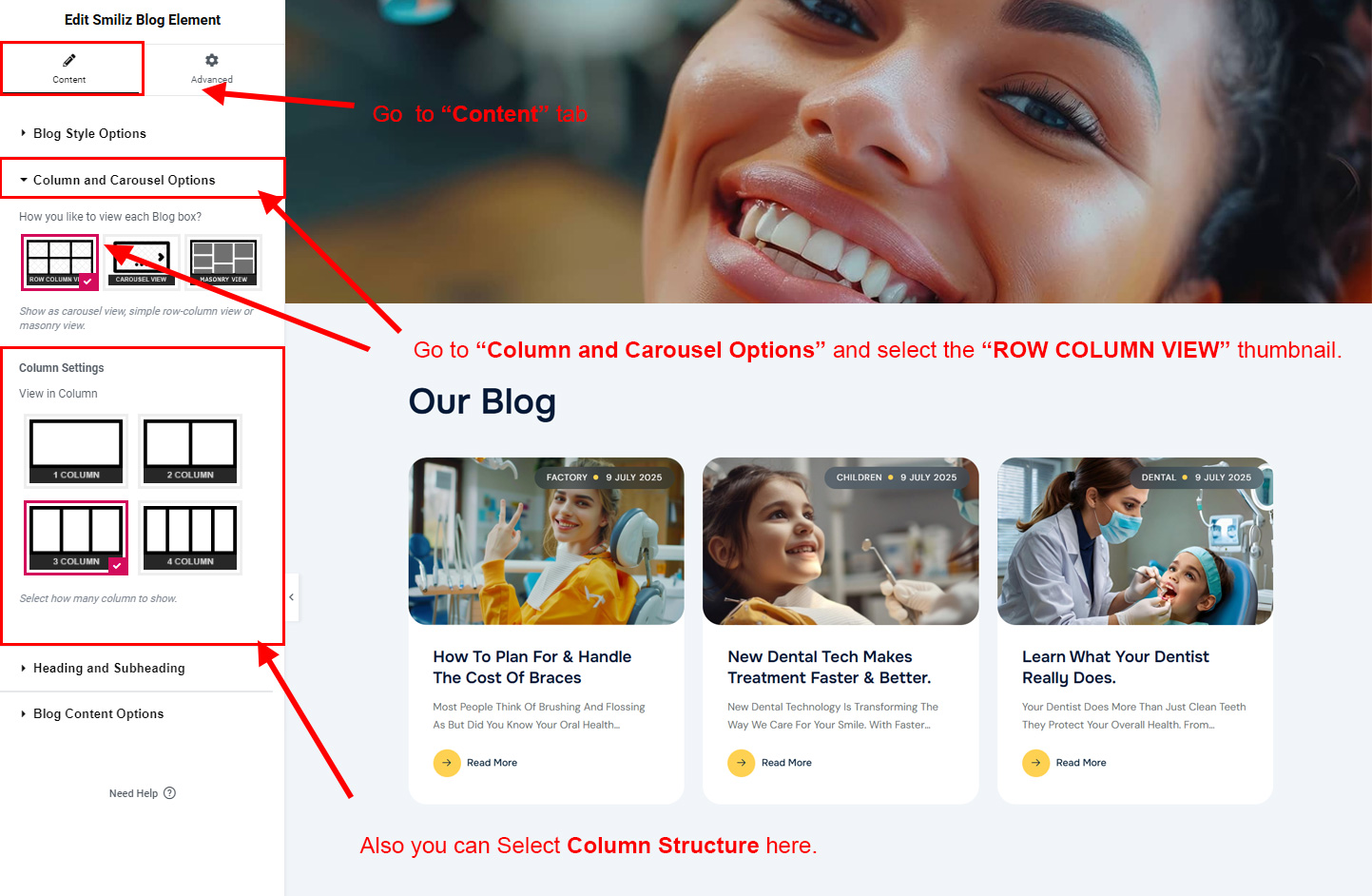This screenshot has width=1372, height=896.
Task: Choose the Carousel View layout thumbnail
Action: point(142,263)
